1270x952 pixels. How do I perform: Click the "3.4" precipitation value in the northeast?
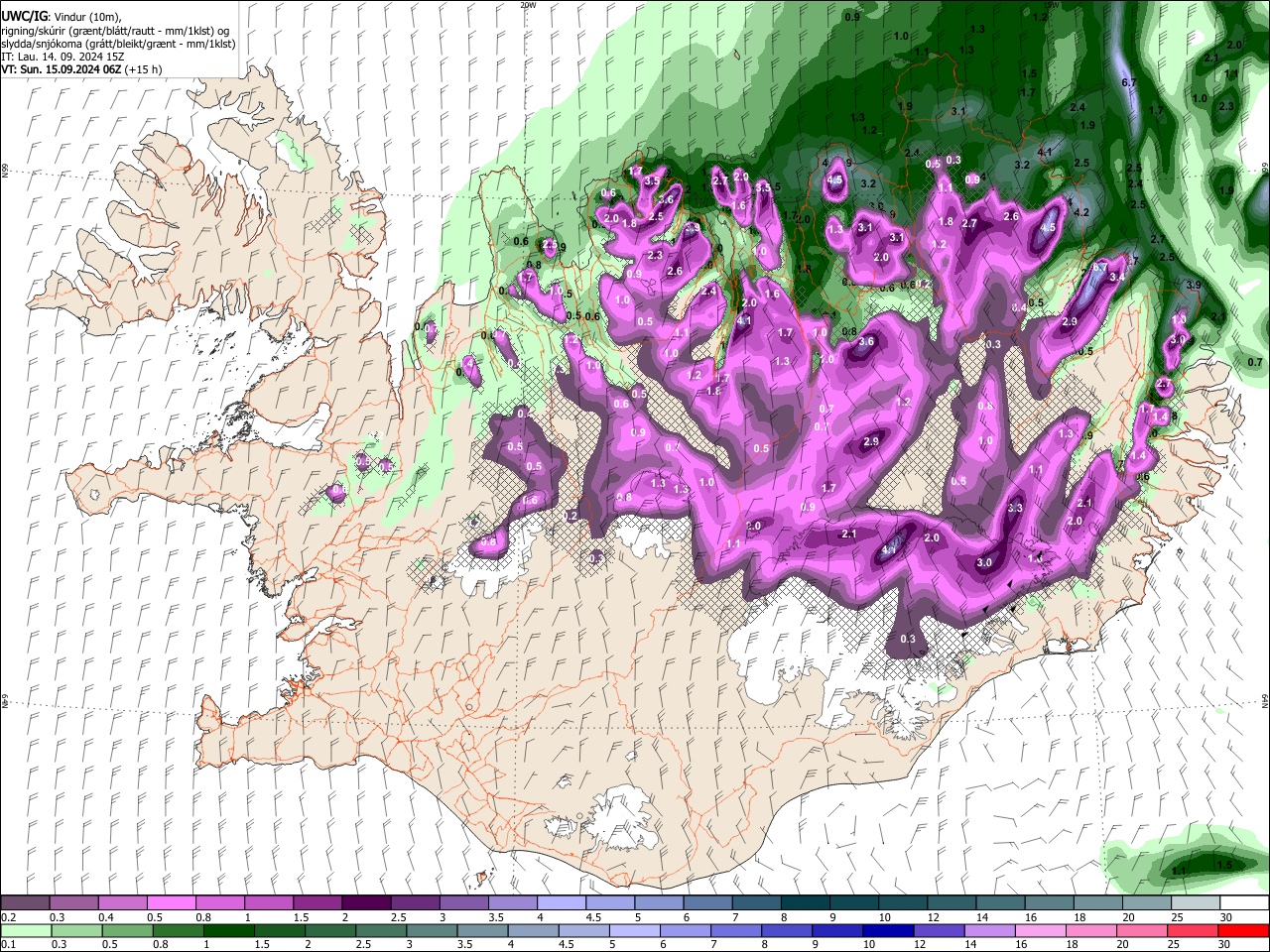1117,277
